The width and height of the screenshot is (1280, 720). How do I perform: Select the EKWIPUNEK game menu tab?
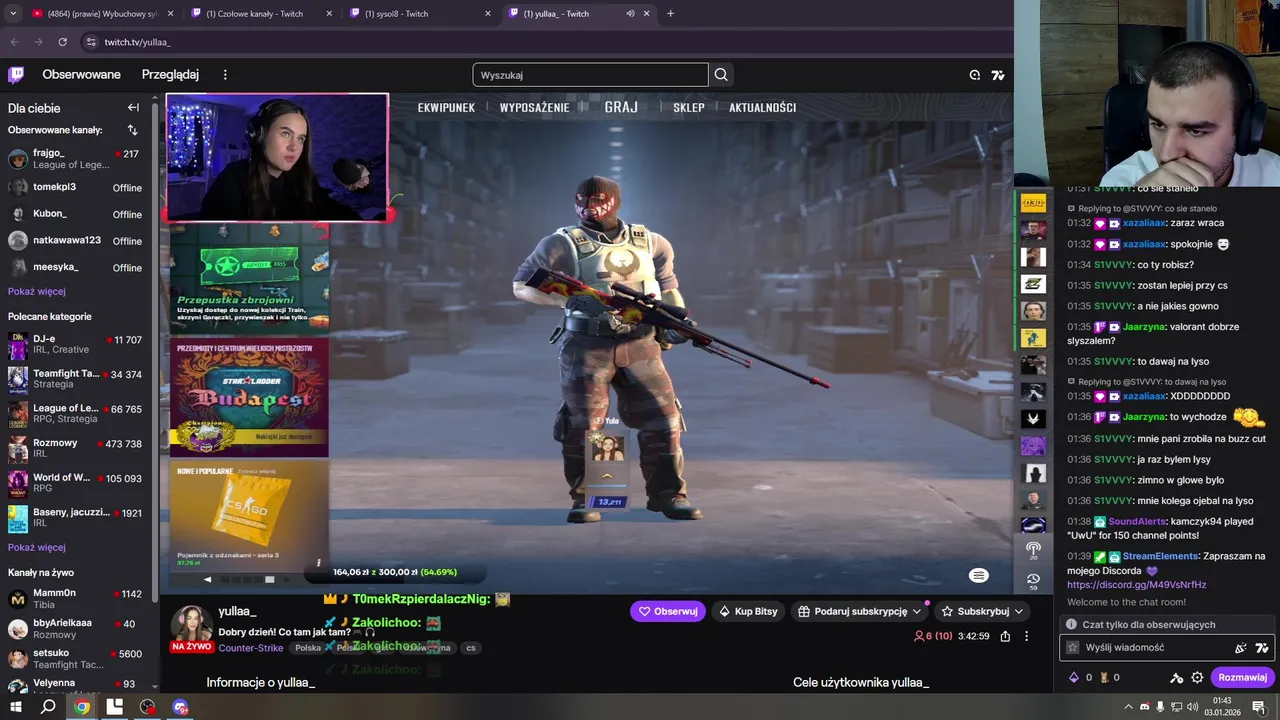pos(446,107)
